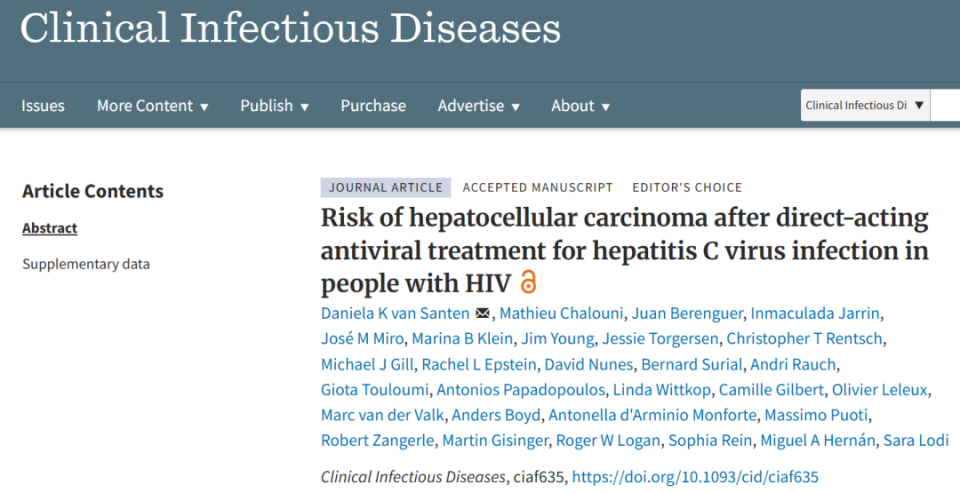Jump to Abstract in Article Contents
Image resolution: width=960 pixels, height=493 pixels.
(x=50, y=228)
